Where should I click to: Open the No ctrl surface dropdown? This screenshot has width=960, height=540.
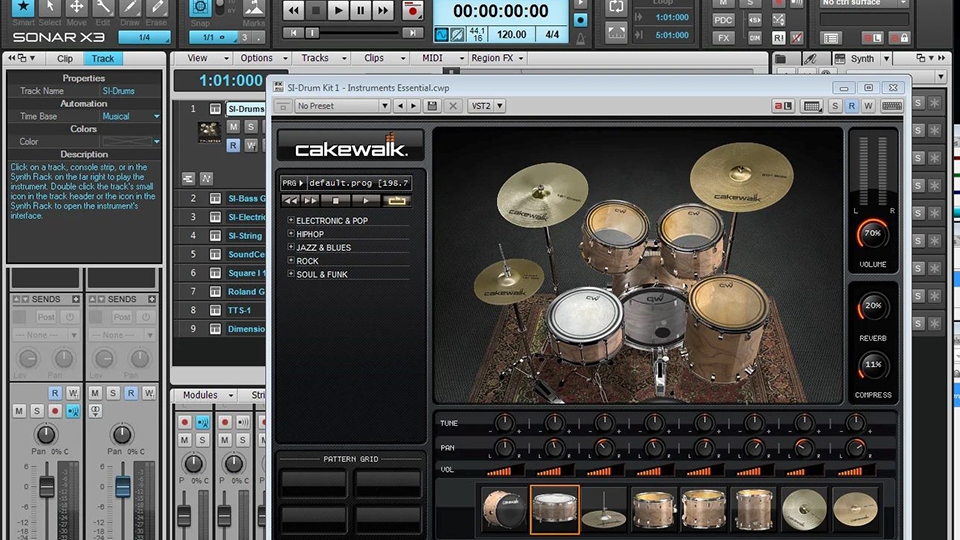click(864, 3)
